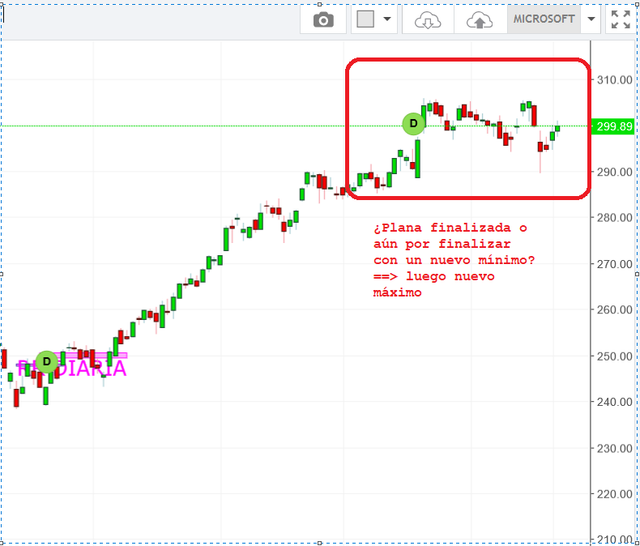Click the D dividend marker near 250
Image resolution: width=640 pixels, height=546 pixels.
click(47, 362)
